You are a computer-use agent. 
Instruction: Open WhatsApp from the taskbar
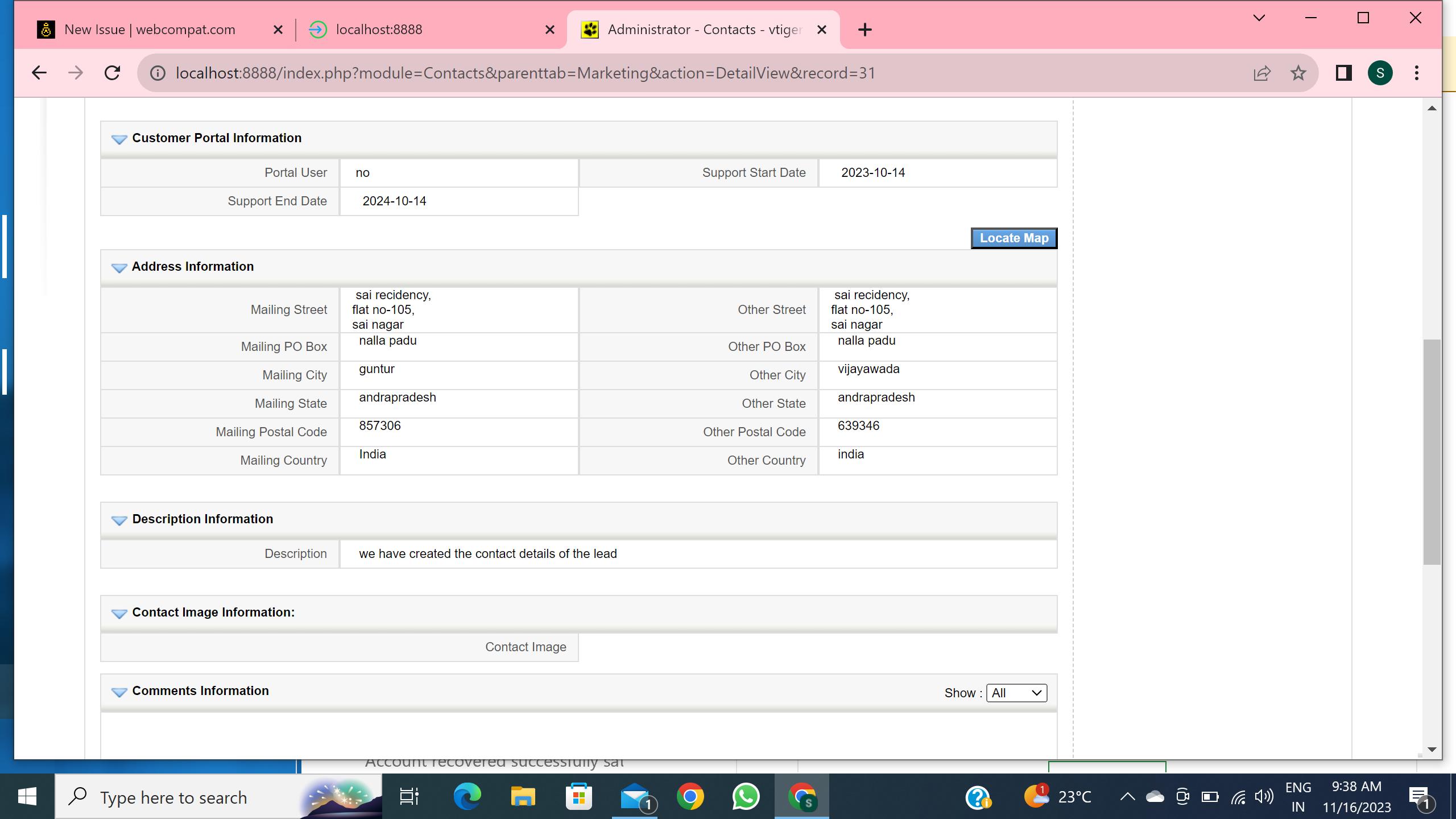(746, 796)
